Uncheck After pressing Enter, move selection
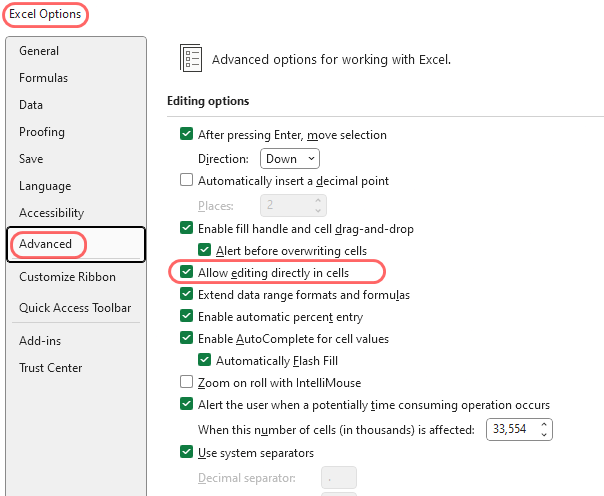604x496 pixels. [x=186, y=134]
